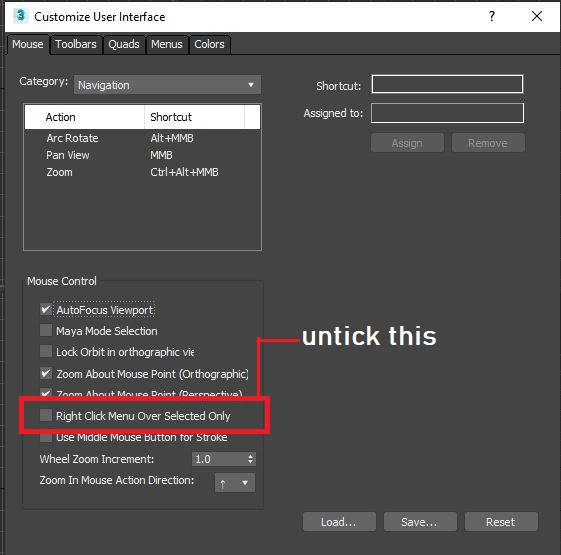The width and height of the screenshot is (561, 555).
Task: Click the Ctrl+Alt+MMB shortcut cell
Action: pos(184,172)
